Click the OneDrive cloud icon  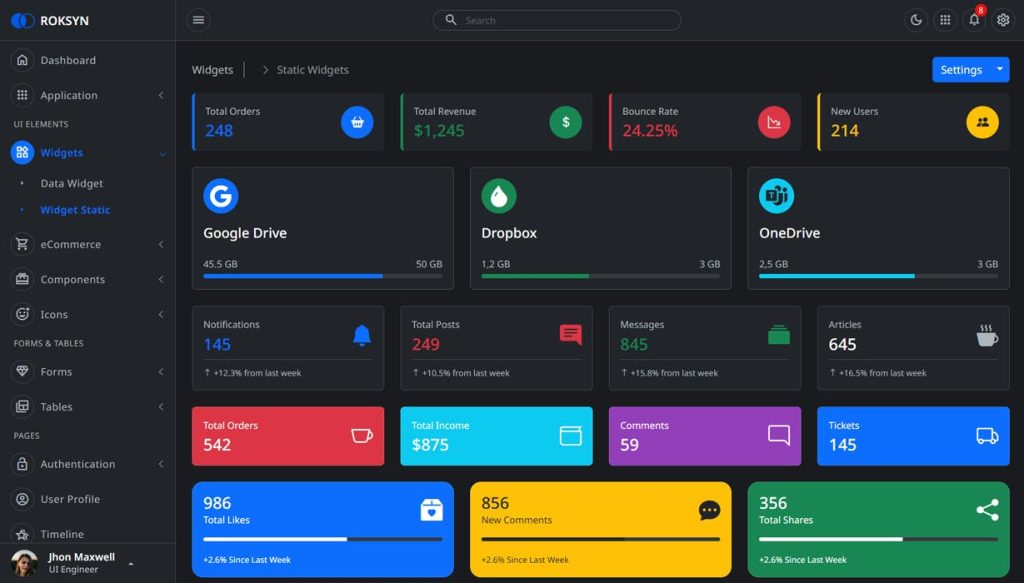[x=777, y=196]
